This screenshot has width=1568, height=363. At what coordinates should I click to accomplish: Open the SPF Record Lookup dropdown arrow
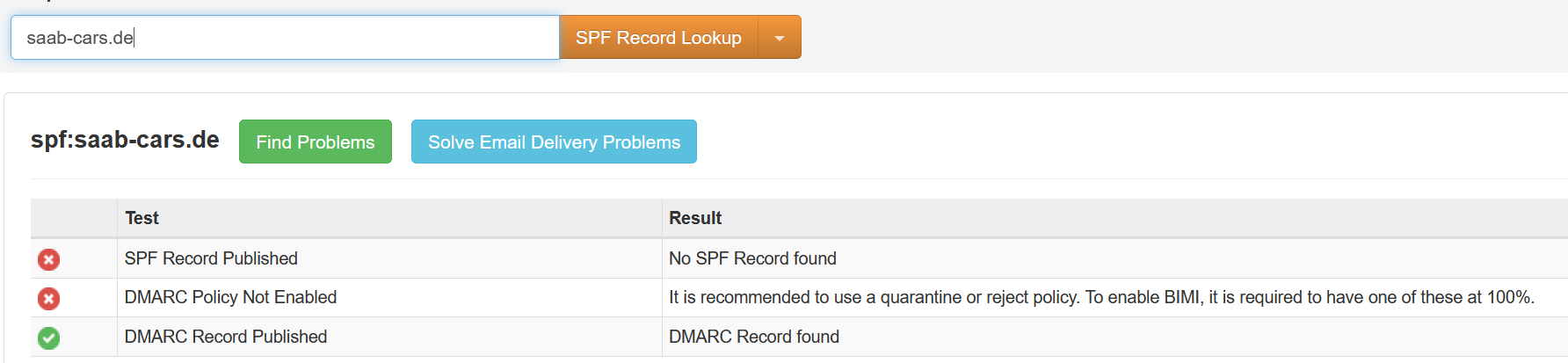click(780, 38)
